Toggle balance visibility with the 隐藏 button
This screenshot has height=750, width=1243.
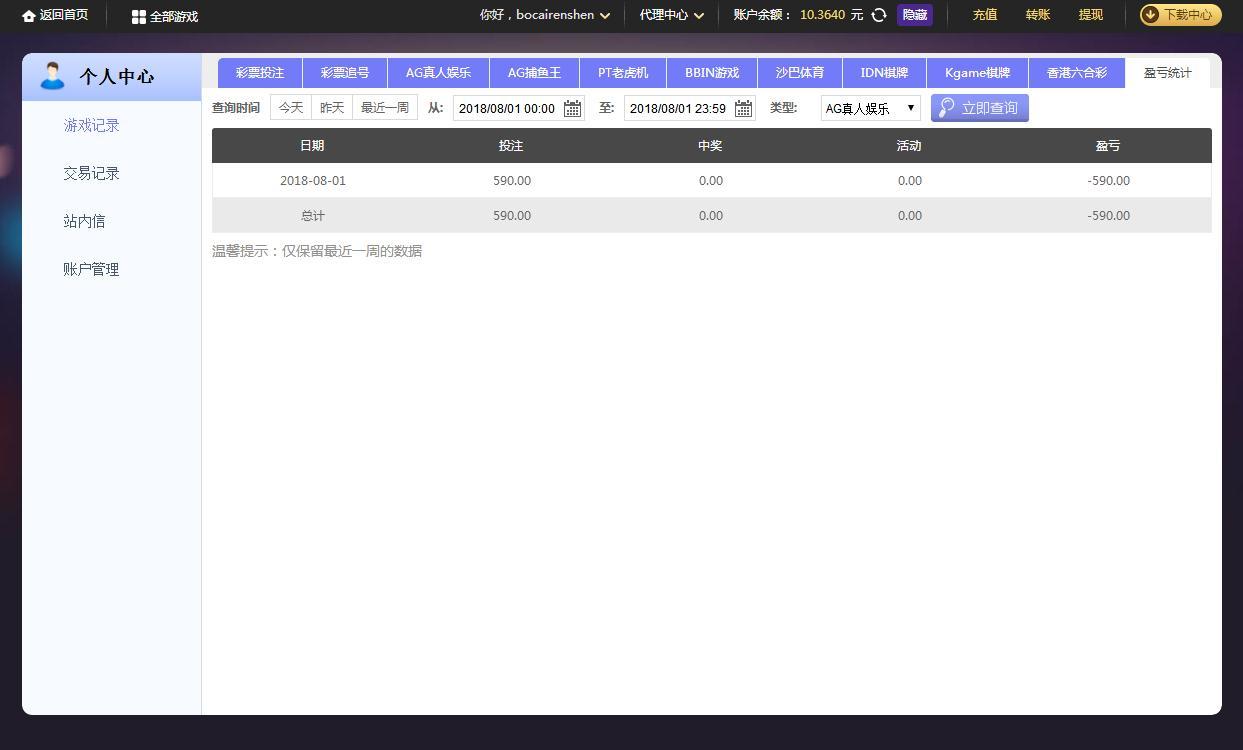(915, 15)
